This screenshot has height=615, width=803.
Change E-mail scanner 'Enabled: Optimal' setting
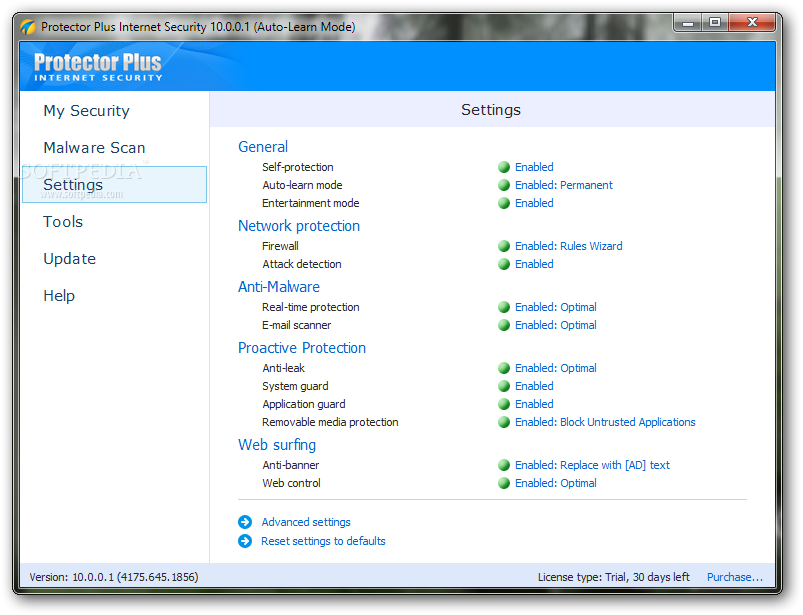point(556,325)
